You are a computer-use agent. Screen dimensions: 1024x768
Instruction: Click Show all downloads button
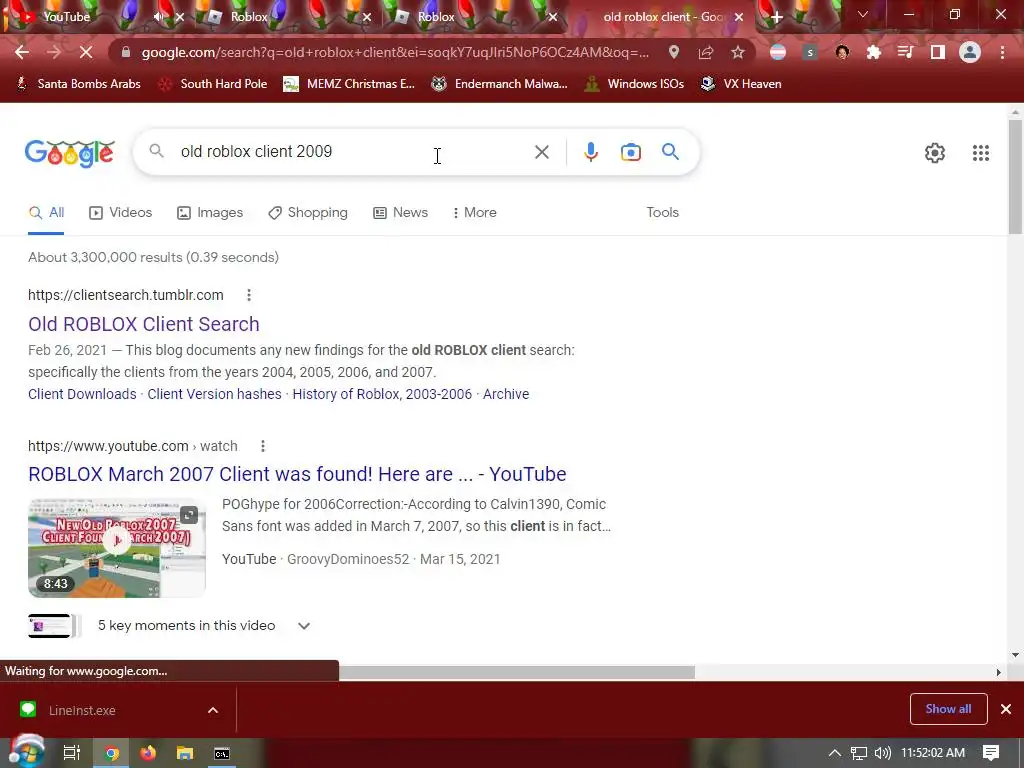pyautogui.click(x=948, y=709)
